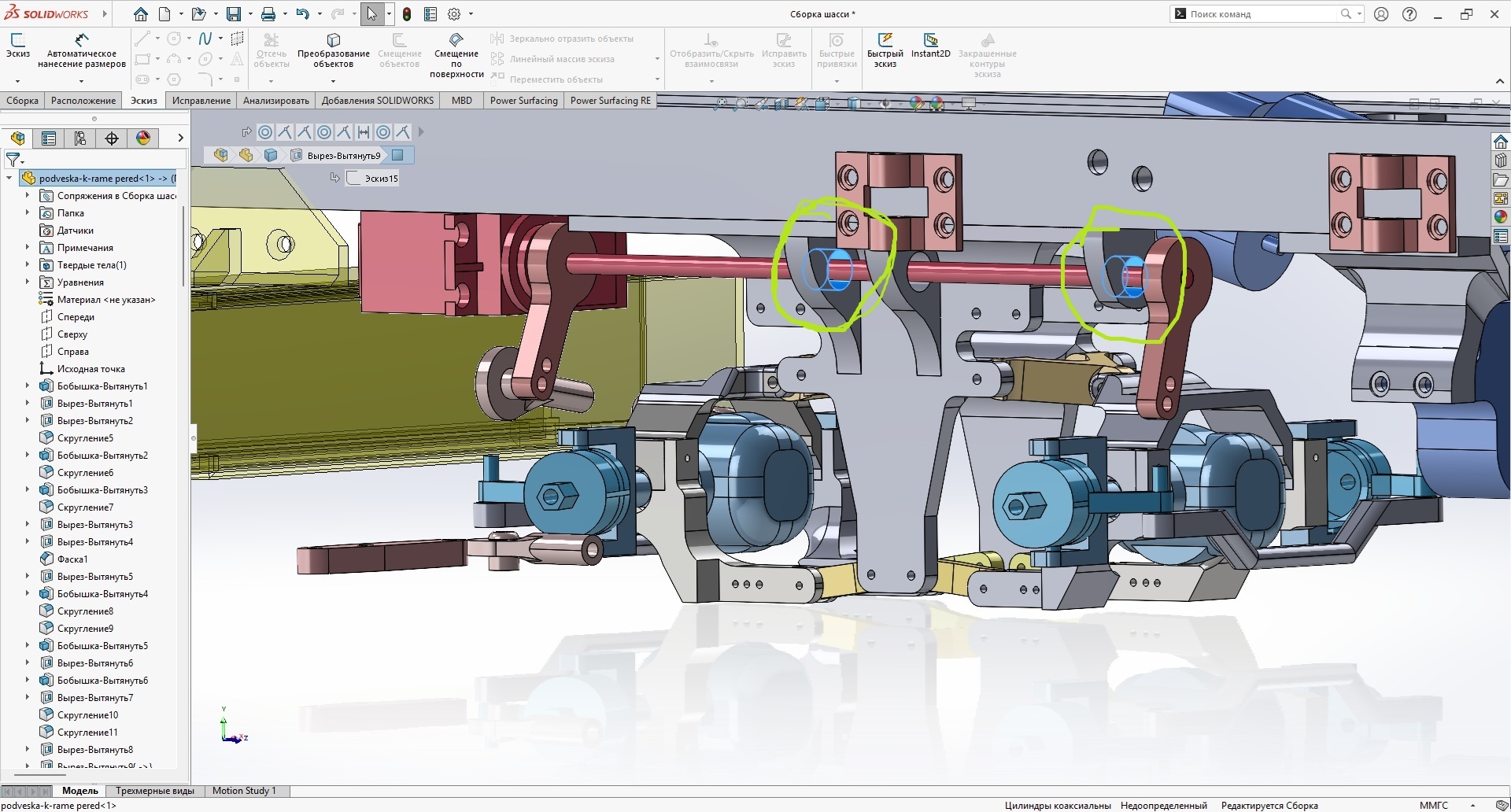Open the Motion Study 1 tab

[x=244, y=791]
